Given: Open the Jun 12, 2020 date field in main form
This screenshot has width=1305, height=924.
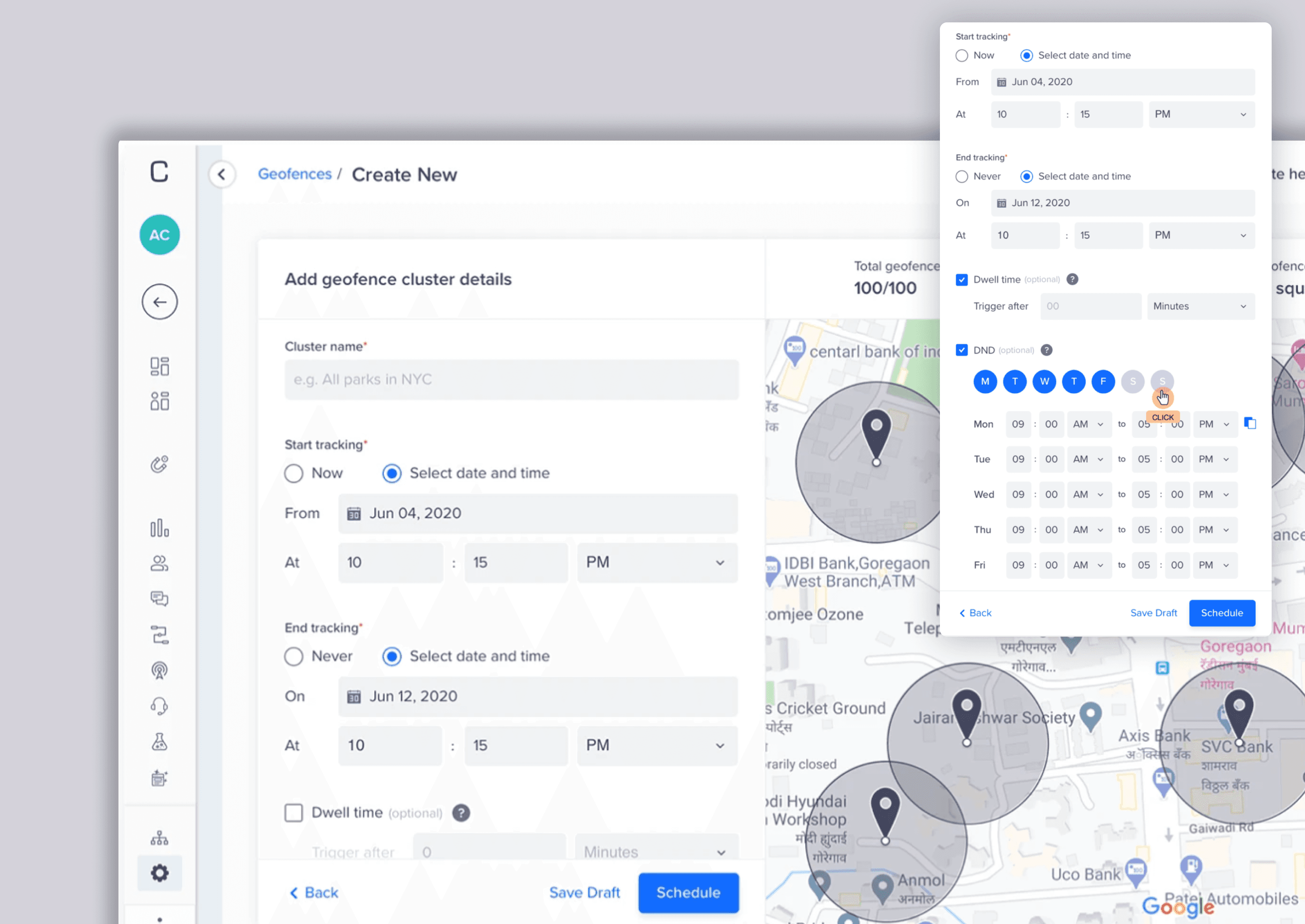Looking at the screenshot, I should coord(538,696).
